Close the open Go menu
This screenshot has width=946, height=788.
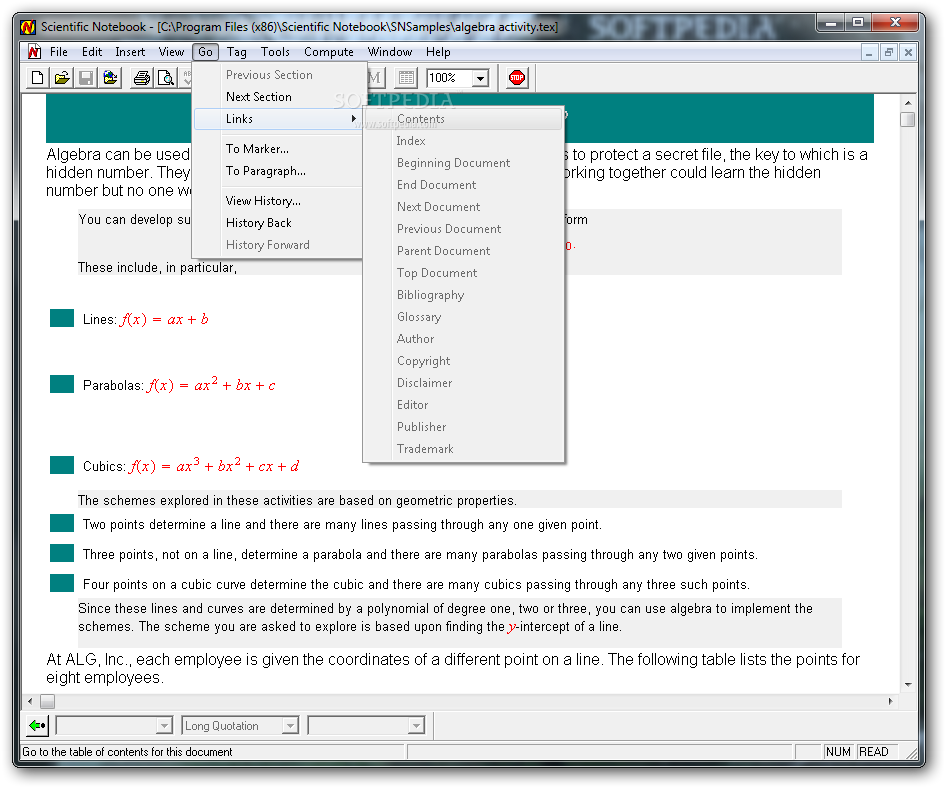click(x=205, y=52)
